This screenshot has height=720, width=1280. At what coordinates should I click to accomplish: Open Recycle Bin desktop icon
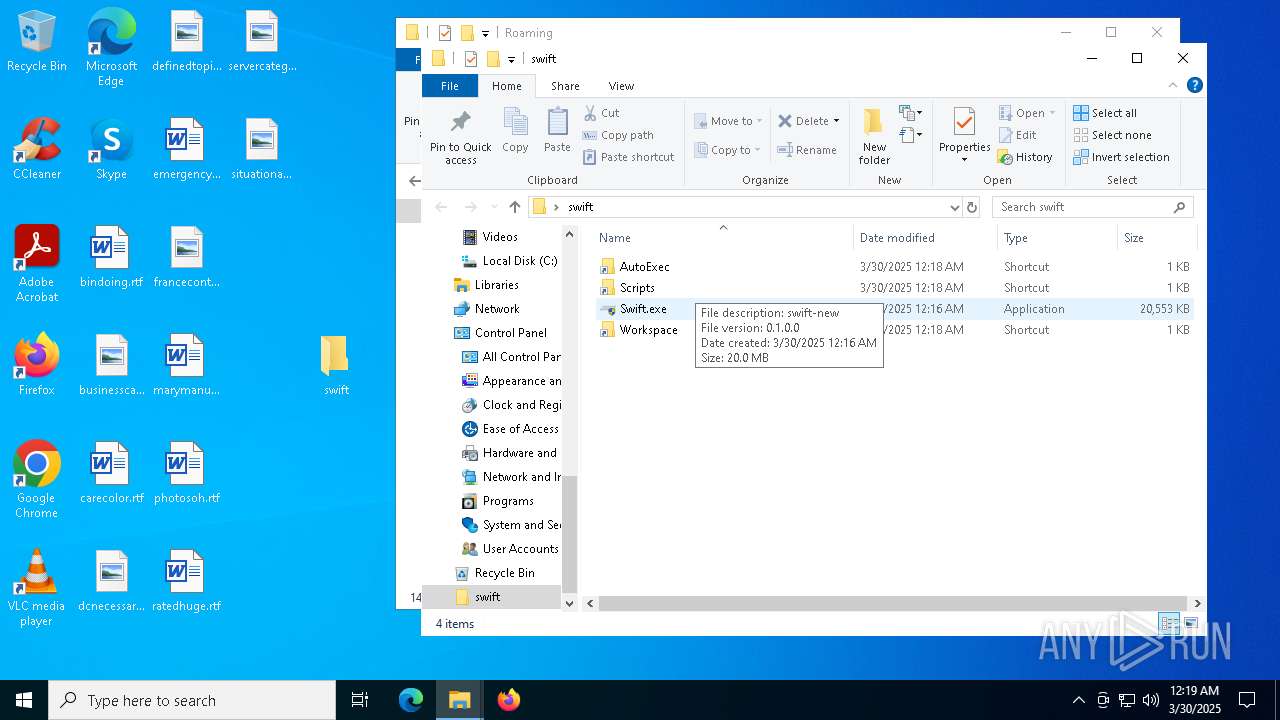pos(37,41)
